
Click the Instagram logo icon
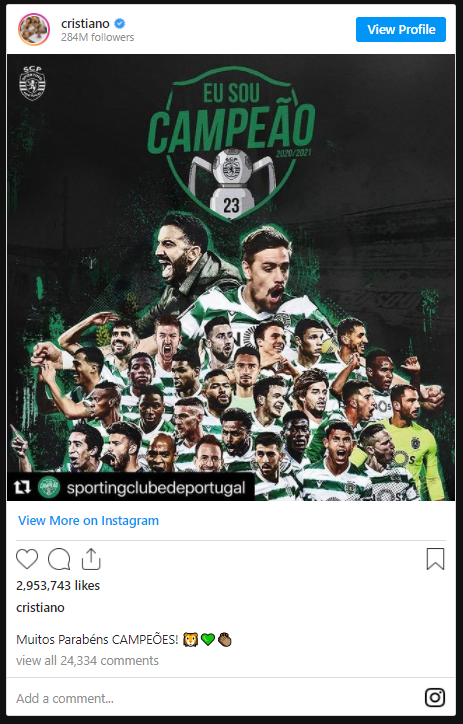435,697
